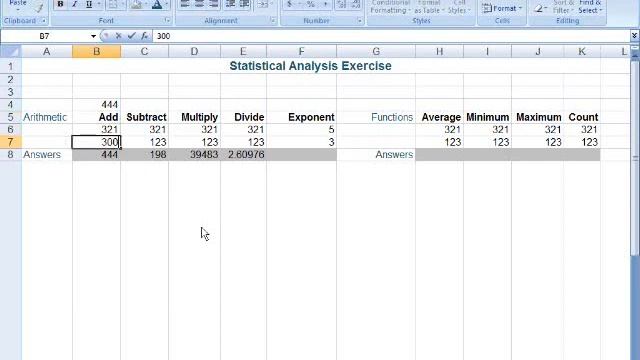Select the cell containing 198
Image resolution: width=640 pixels, height=360 pixels.
click(x=144, y=155)
